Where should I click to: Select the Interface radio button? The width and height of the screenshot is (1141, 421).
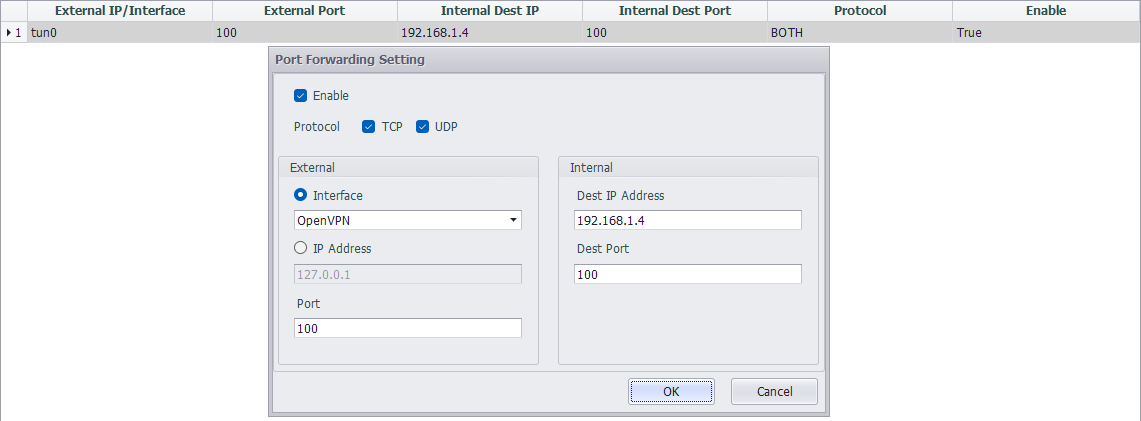tap(300, 196)
